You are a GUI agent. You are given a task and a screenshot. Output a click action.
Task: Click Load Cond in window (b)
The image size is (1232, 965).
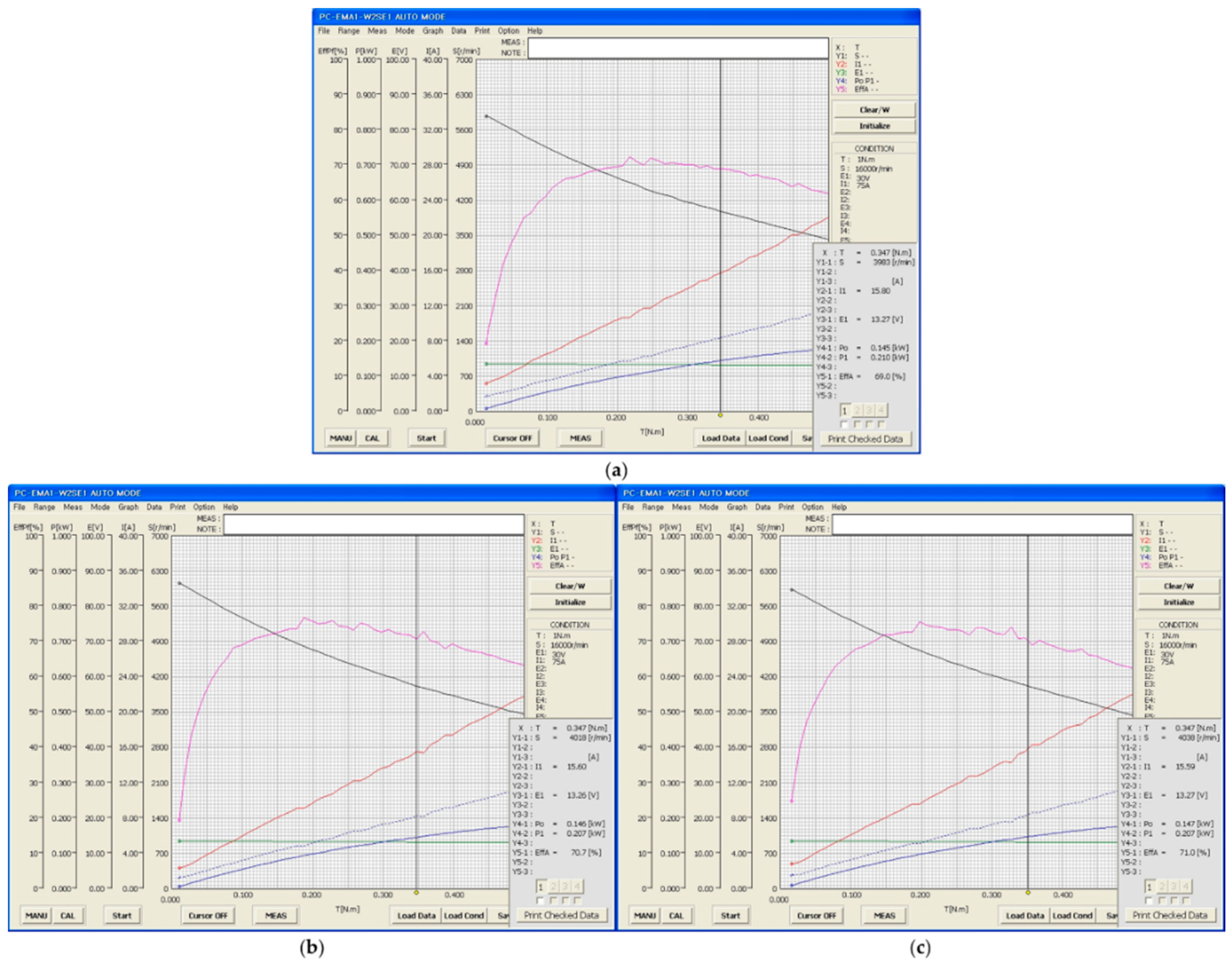(x=463, y=915)
